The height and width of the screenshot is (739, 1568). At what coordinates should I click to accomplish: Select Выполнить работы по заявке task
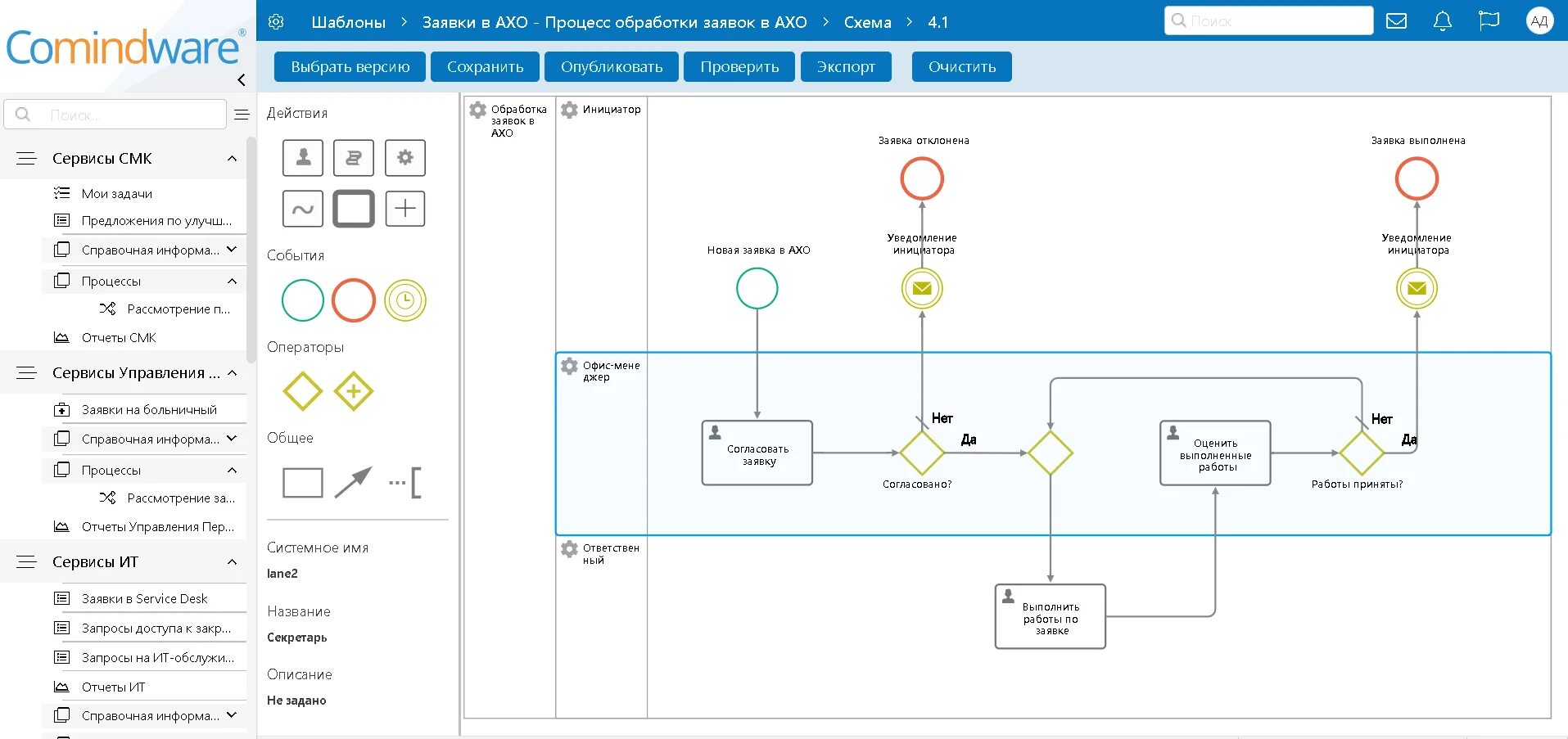[1051, 616]
